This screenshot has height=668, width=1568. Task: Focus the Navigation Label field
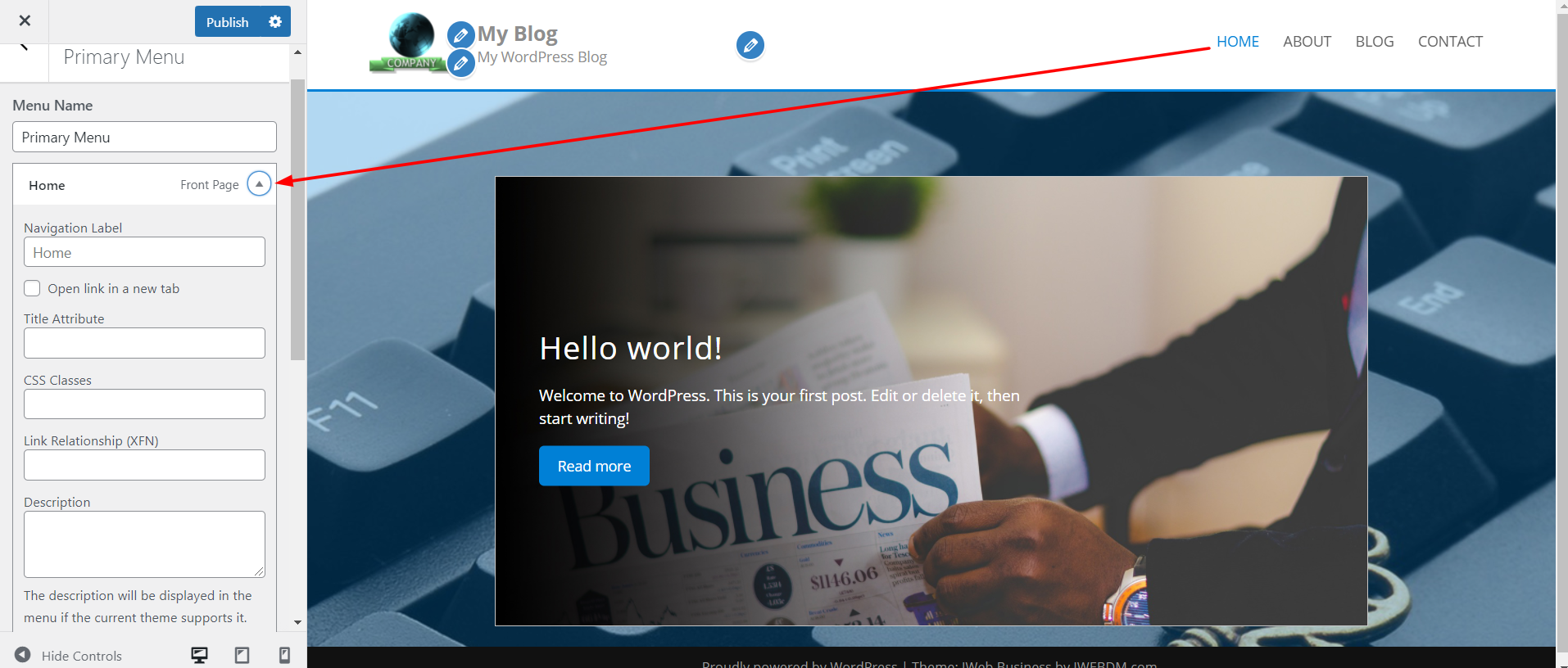[144, 252]
